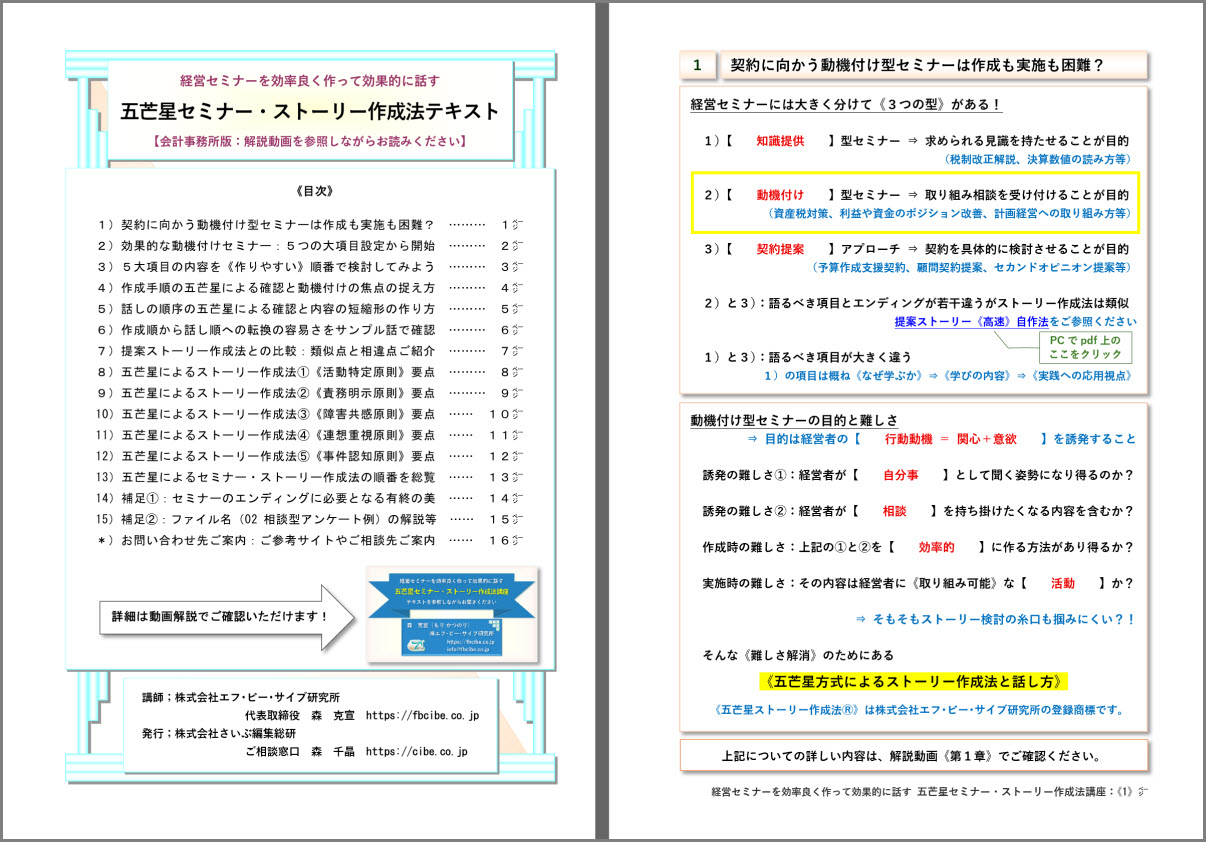Click the blue video explanation thumbnail image
1206x842 pixels.
tap(452, 611)
